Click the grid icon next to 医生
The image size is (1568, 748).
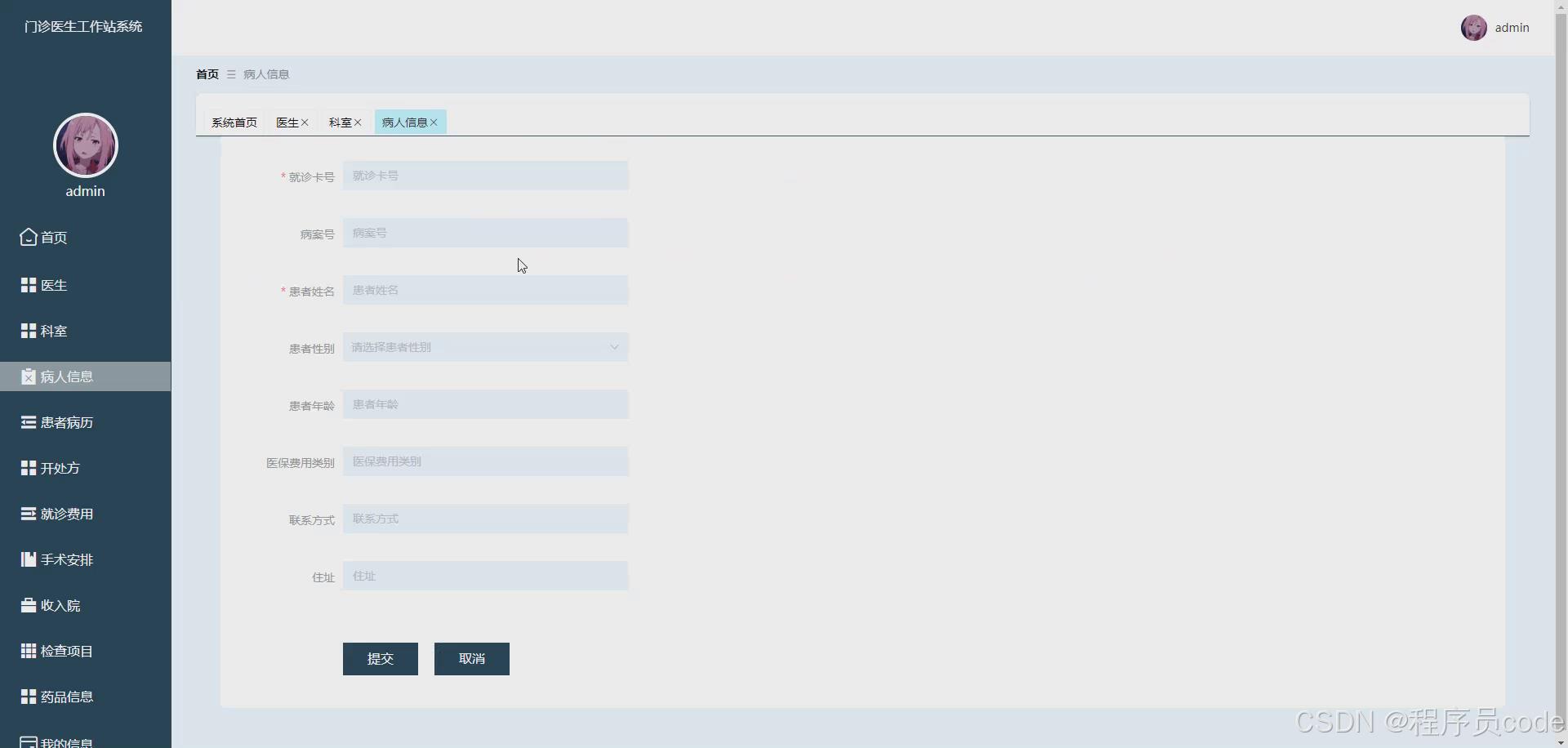pyautogui.click(x=29, y=285)
